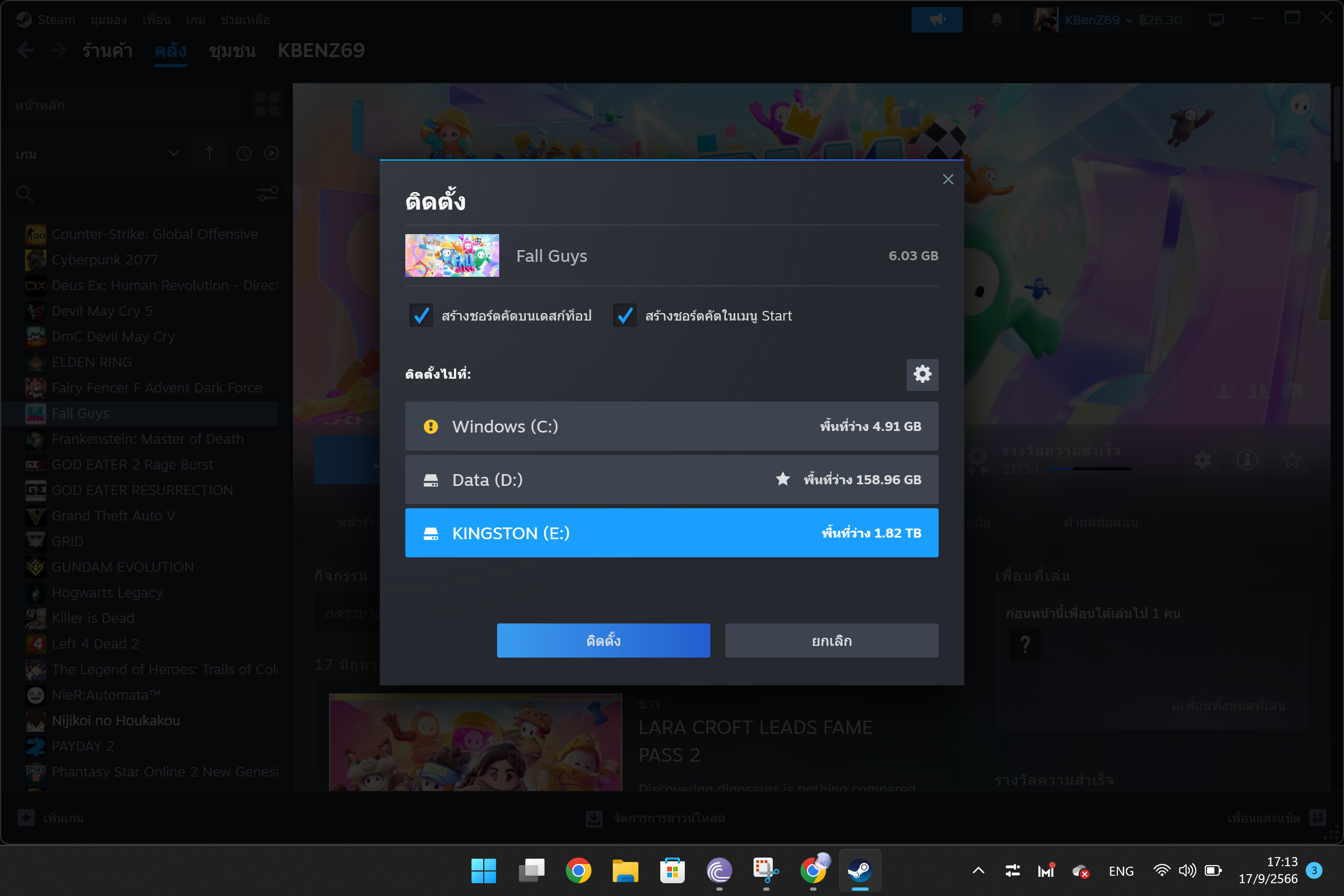Switch to the คลัง library tab
This screenshot has width=1344, height=896.
(x=170, y=51)
